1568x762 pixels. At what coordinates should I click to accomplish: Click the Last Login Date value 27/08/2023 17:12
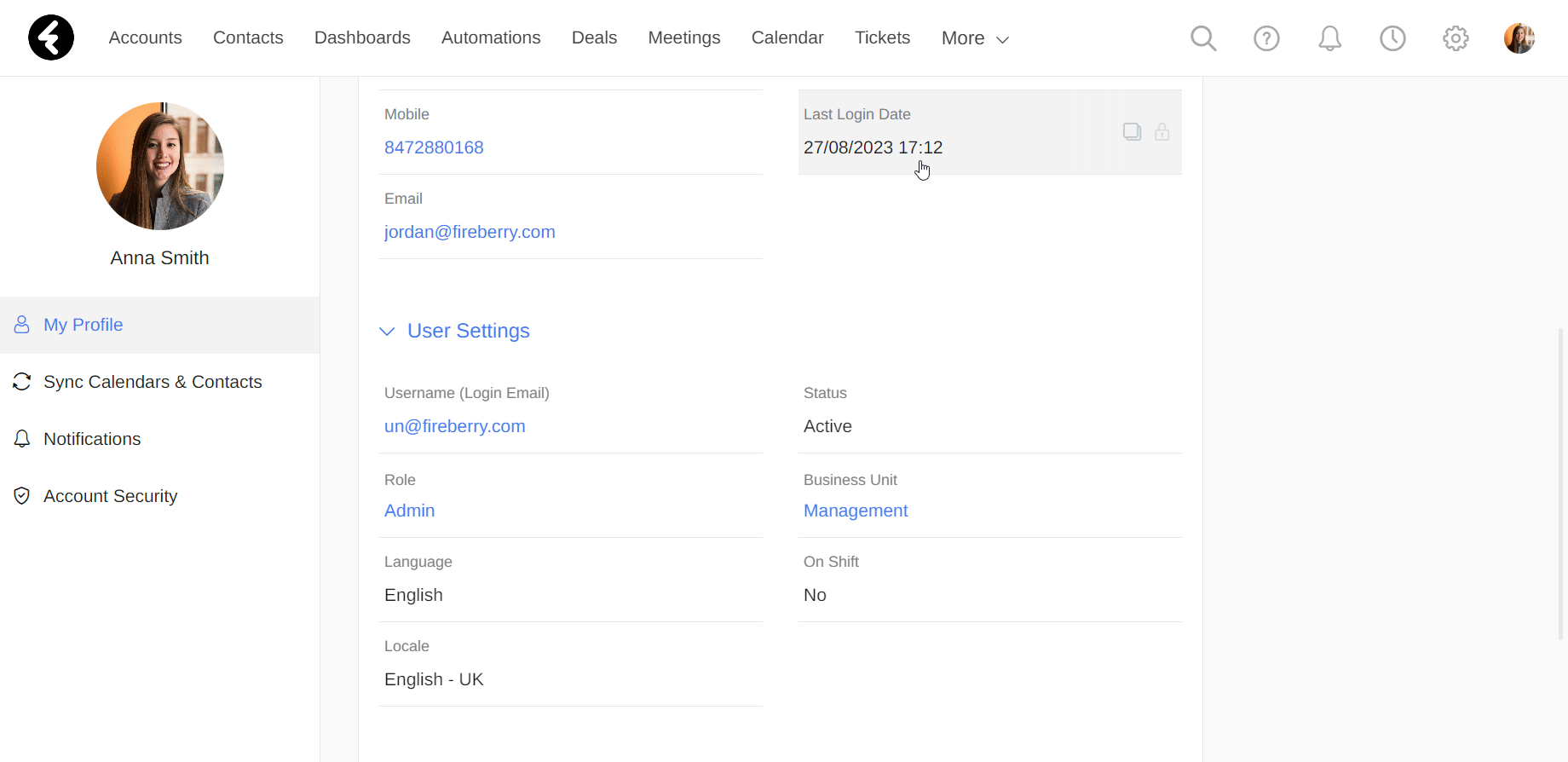point(873,147)
